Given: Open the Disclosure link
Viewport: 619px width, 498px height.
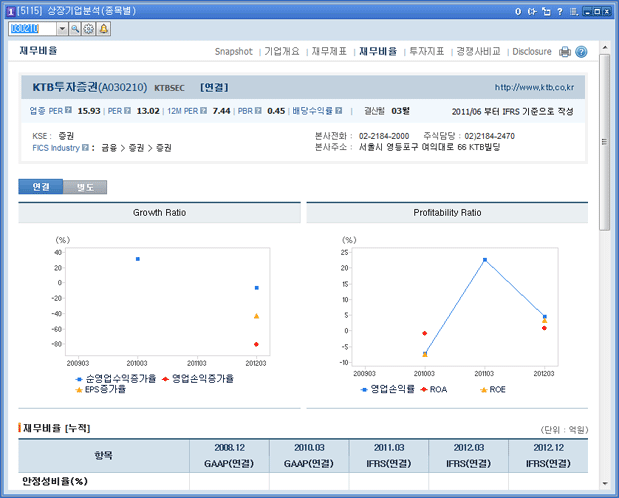Looking at the screenshot, I should click(531, 51).
